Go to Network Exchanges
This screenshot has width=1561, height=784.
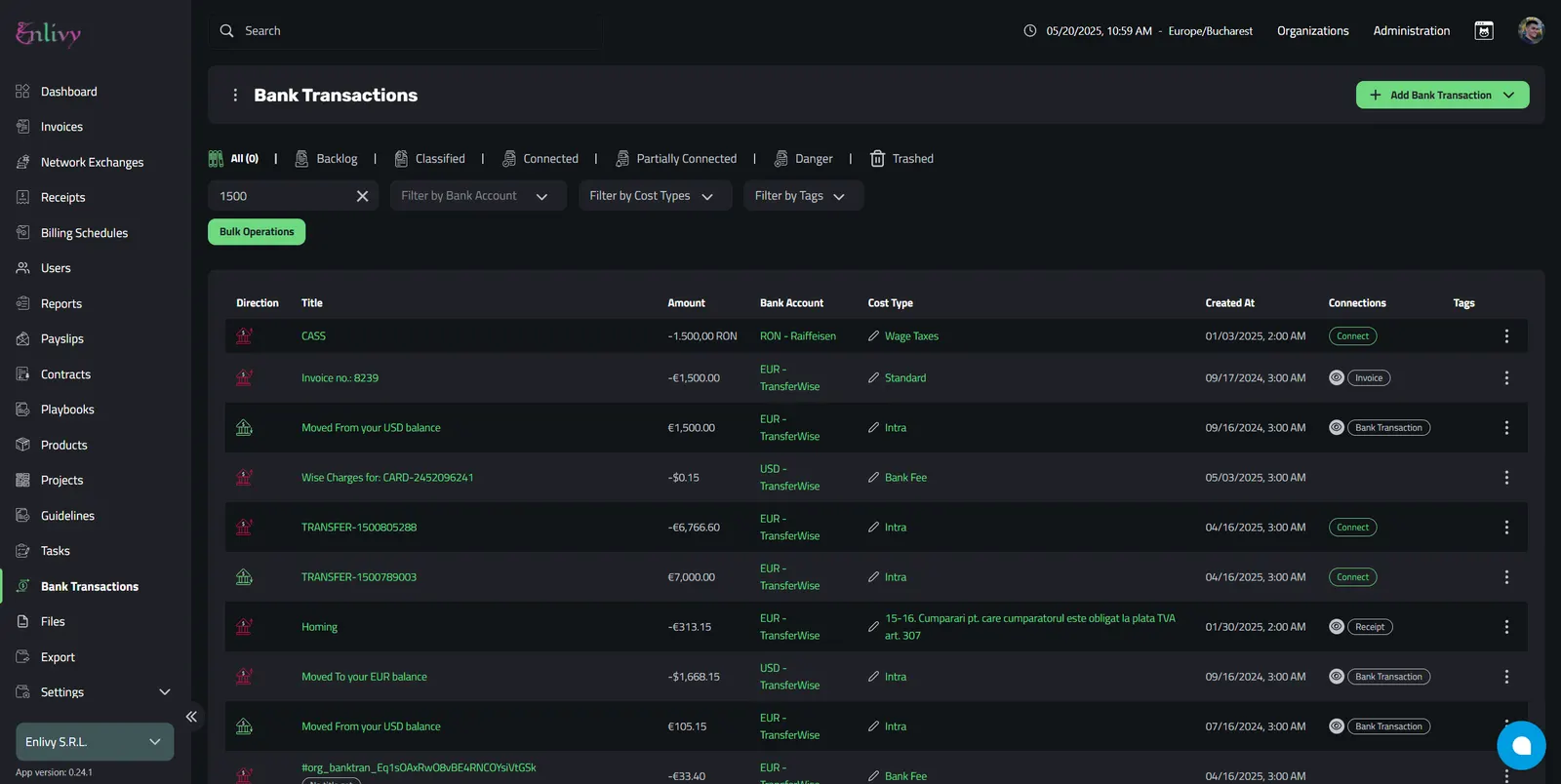[92, 162]
